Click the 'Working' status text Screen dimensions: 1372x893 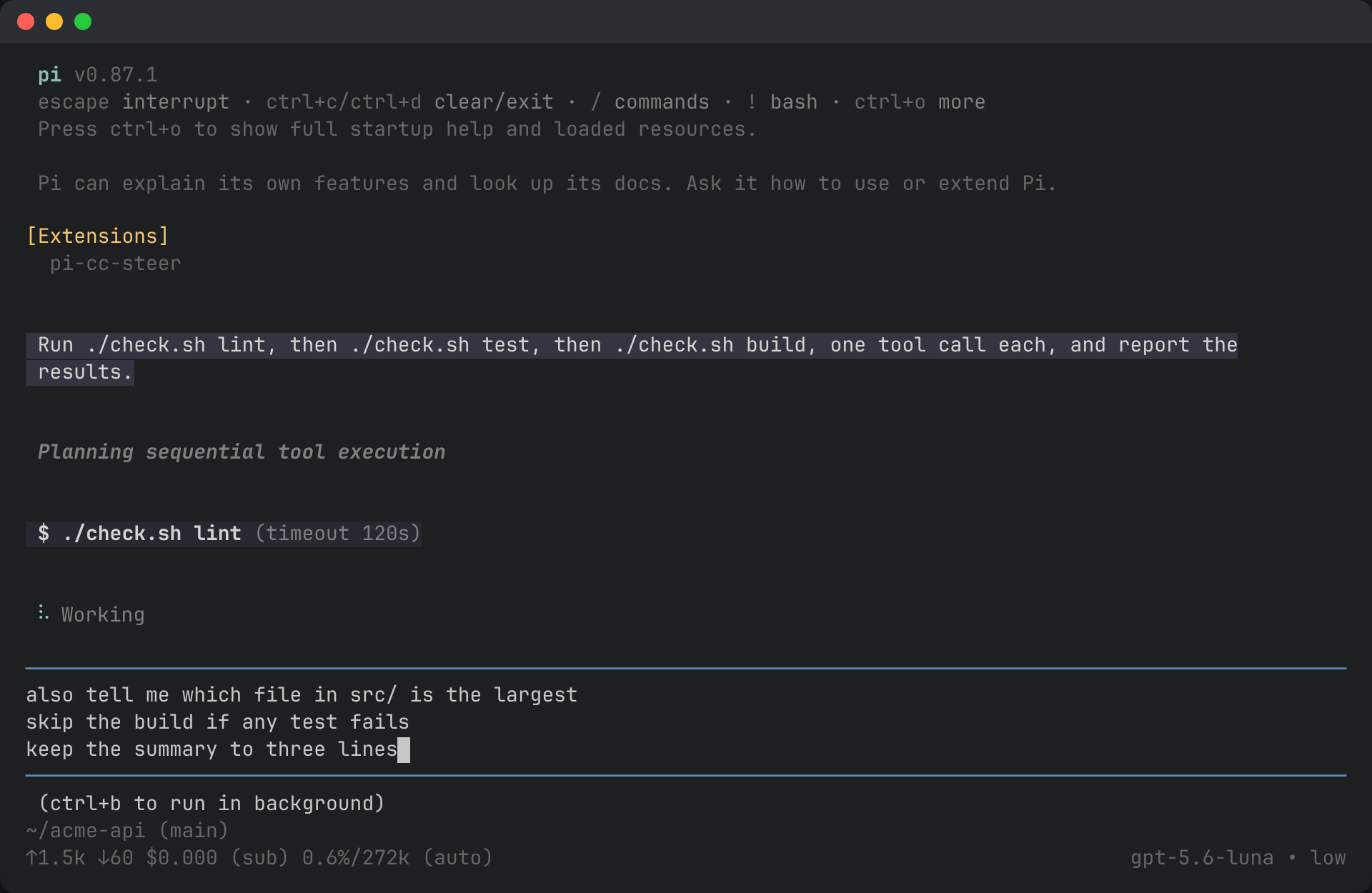103,615
